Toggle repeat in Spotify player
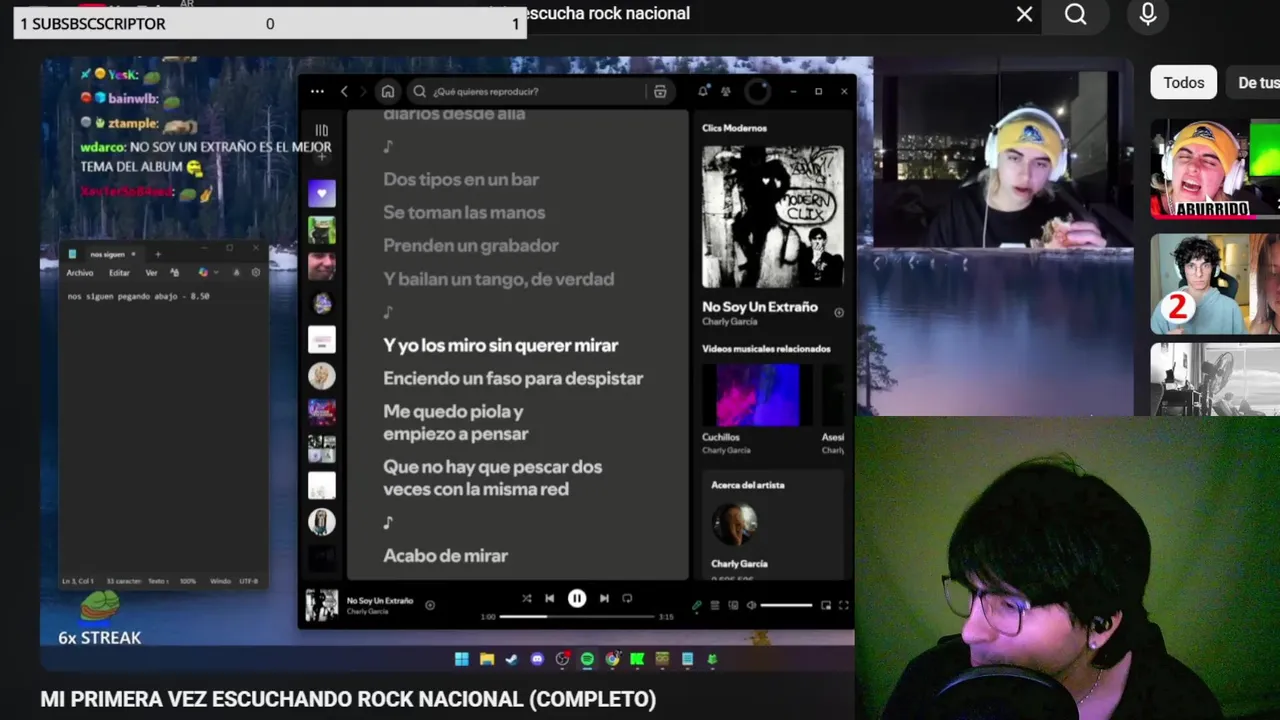 coord(627,598)
